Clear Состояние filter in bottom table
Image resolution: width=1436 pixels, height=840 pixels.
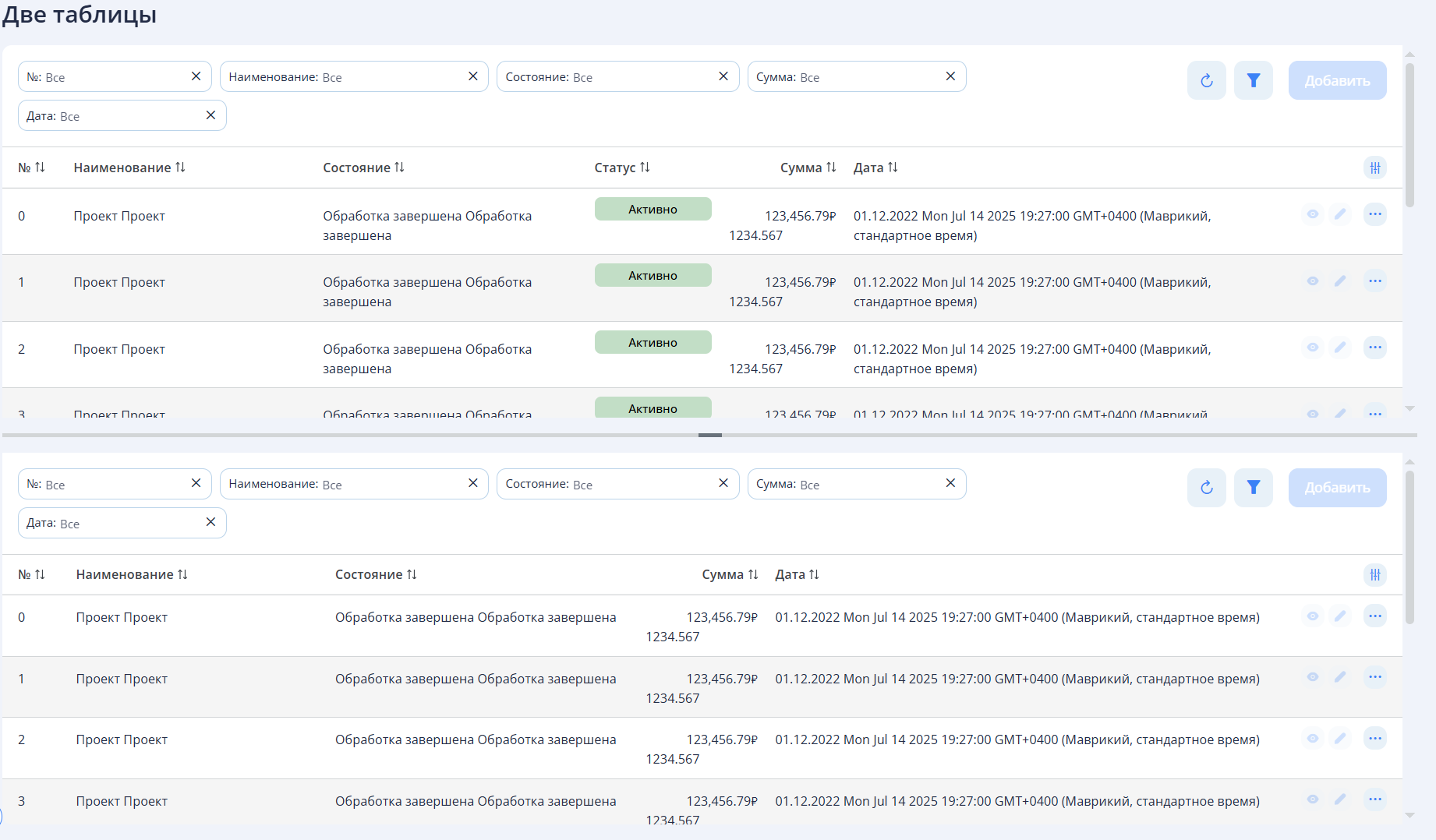pyautogui.click(x=723, y=483)
